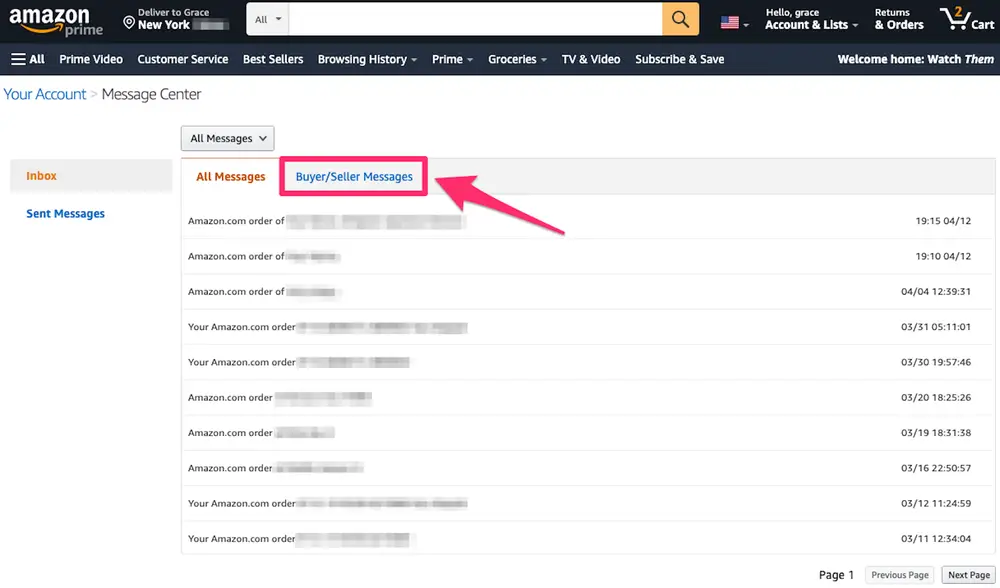The width and height of the screenshot is (1000, 588).
Task: Open the message dated 19:15 04/12
Action: (x=588, y=221)
